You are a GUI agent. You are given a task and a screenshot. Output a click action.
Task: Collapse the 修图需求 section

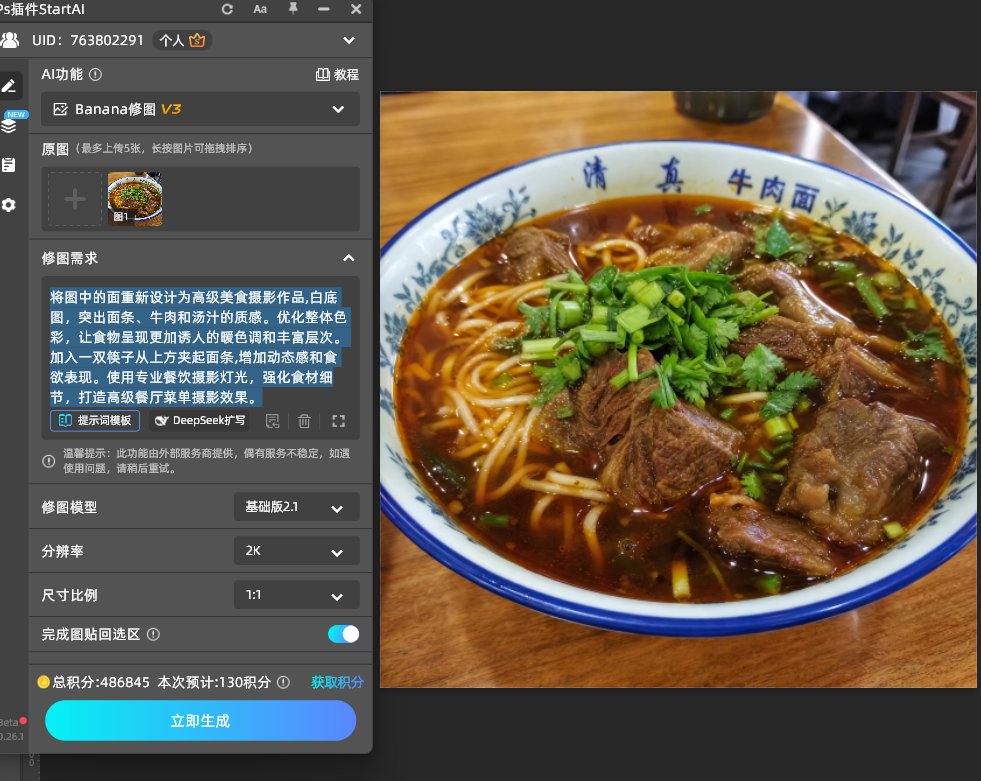[x=348, y=258]
